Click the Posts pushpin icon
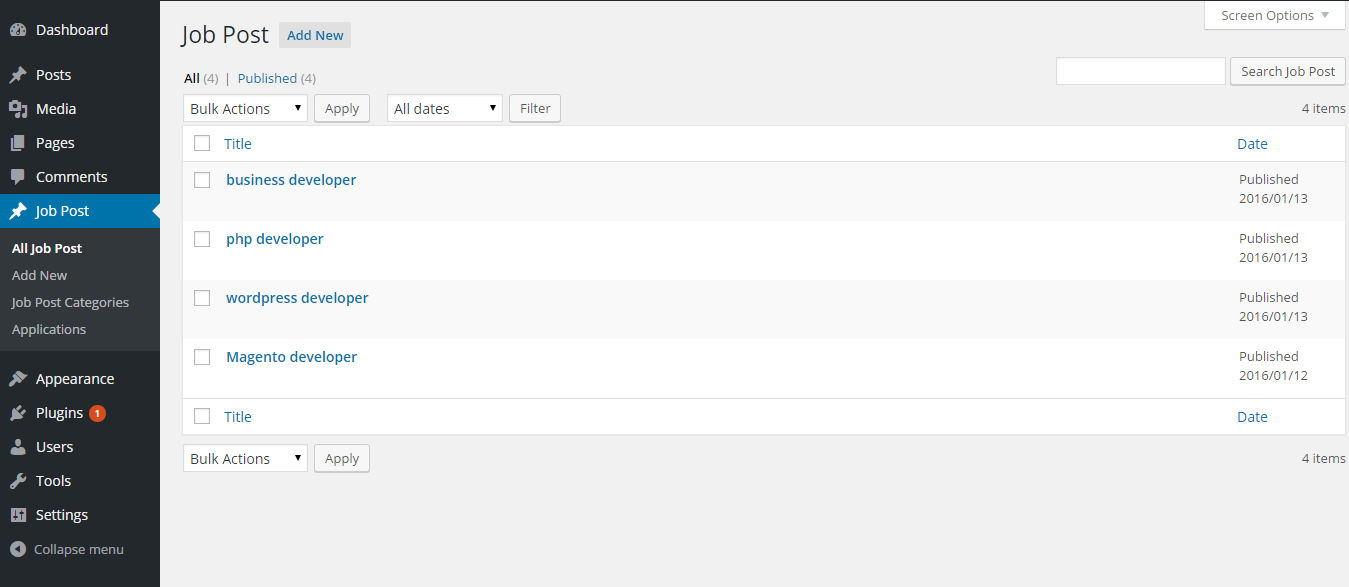Image resolution: width=1349 pixels, height=587 pixels. (x=18, y=75)
